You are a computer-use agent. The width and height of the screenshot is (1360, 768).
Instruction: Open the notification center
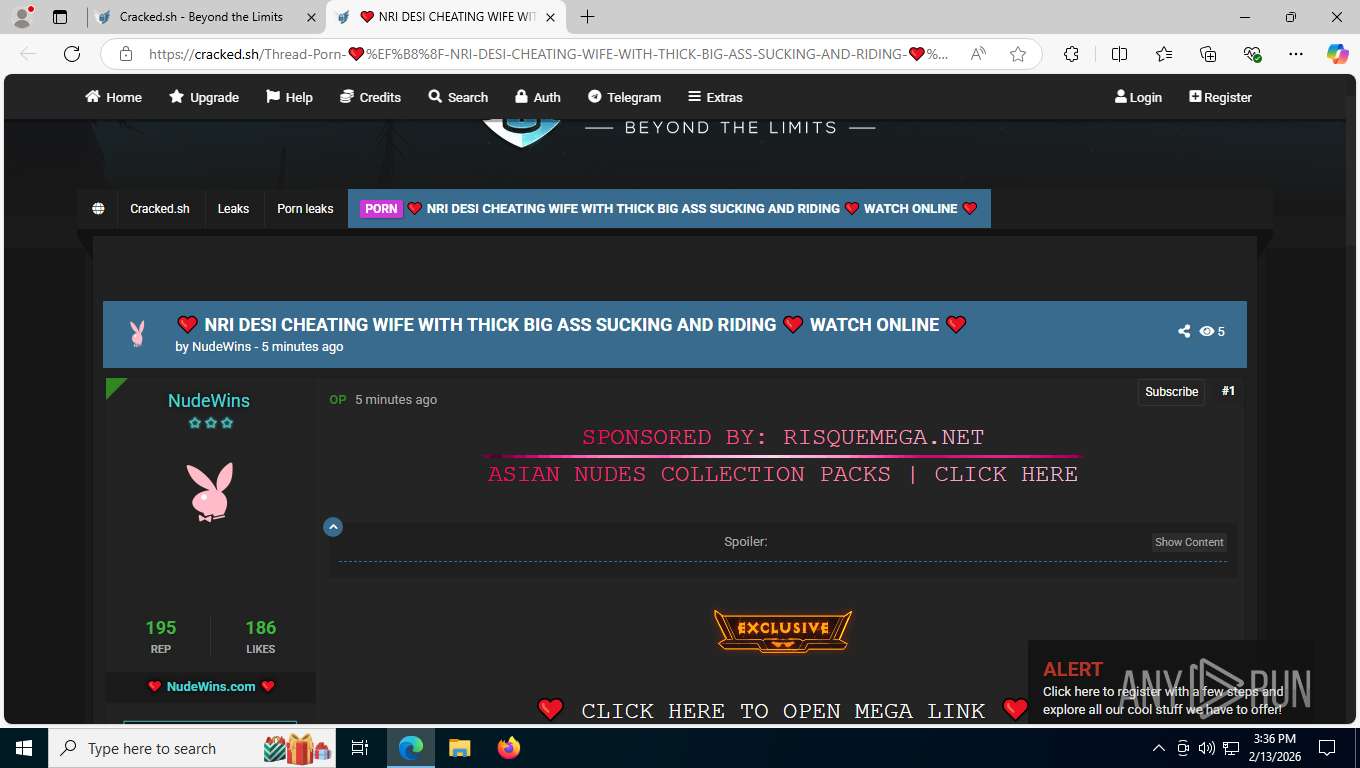1327,748
